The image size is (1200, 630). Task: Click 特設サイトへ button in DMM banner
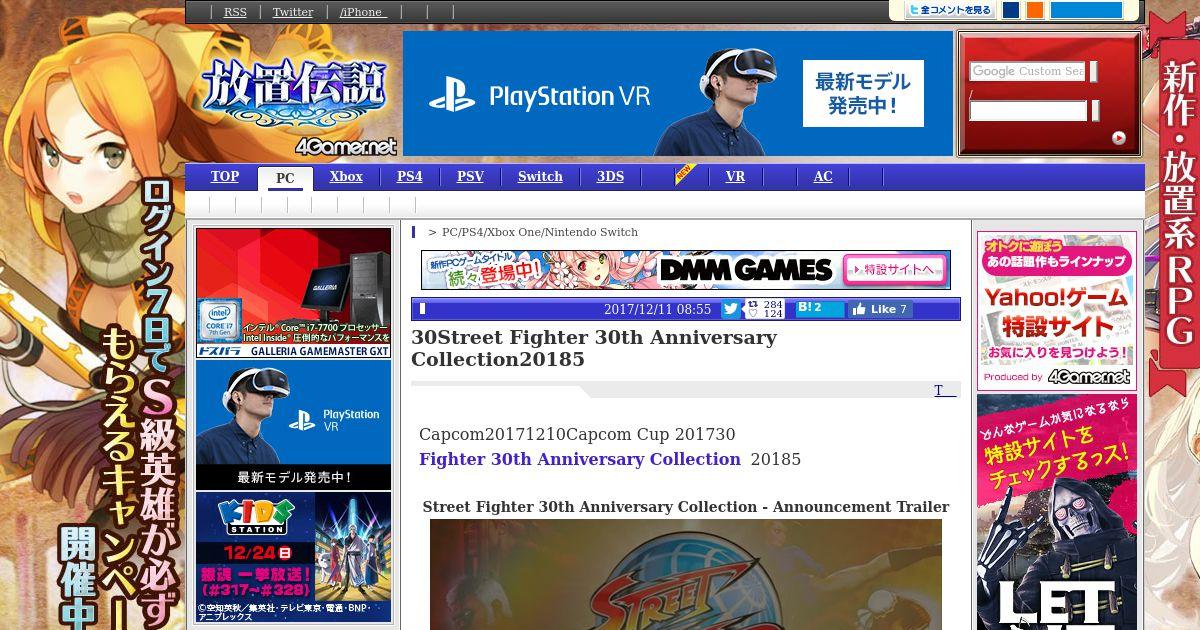(x=894, y=269)
